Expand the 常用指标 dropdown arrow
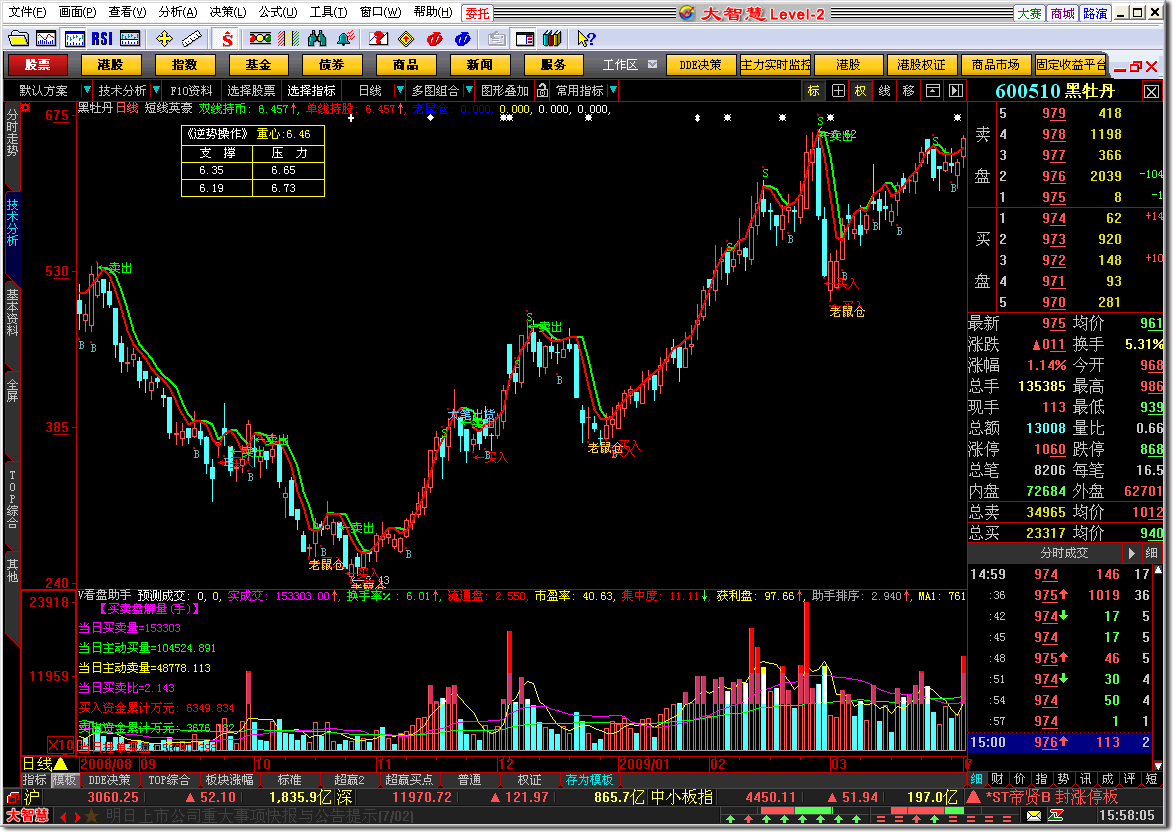The image size is (1176, 834). tap(614, 91)
